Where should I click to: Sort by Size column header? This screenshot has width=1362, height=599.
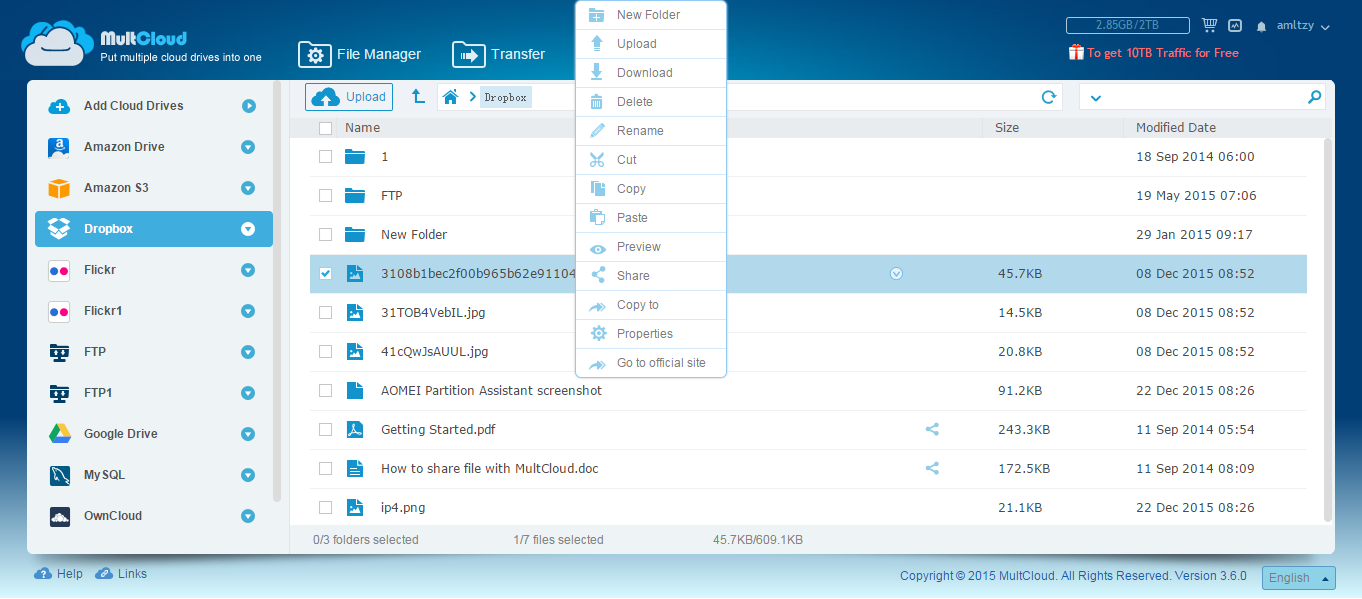tap(1007, 128)
